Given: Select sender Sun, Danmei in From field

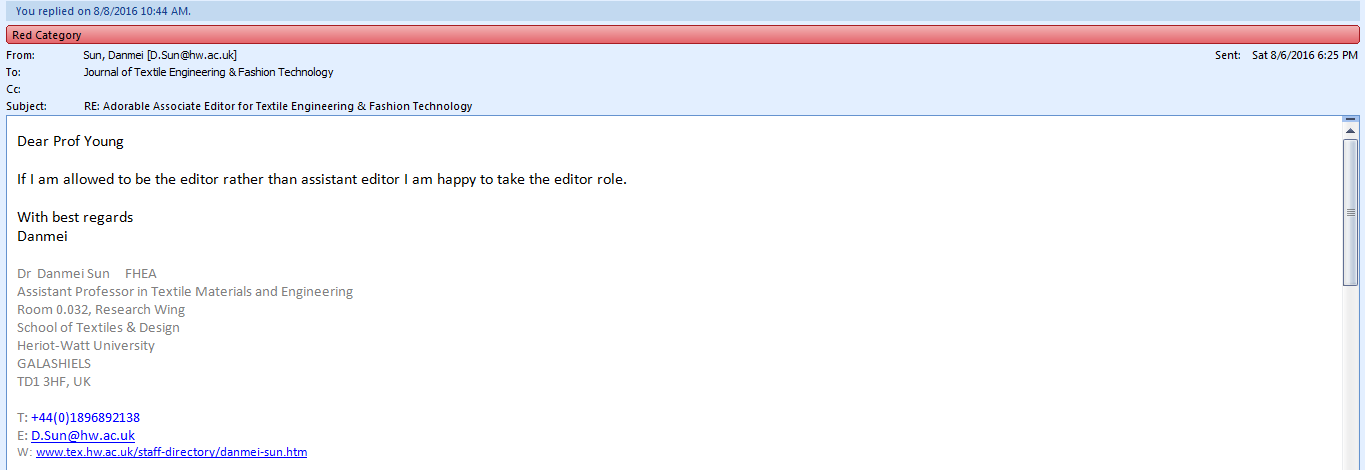Looking at the screenshot, I should tap(160, 55).
